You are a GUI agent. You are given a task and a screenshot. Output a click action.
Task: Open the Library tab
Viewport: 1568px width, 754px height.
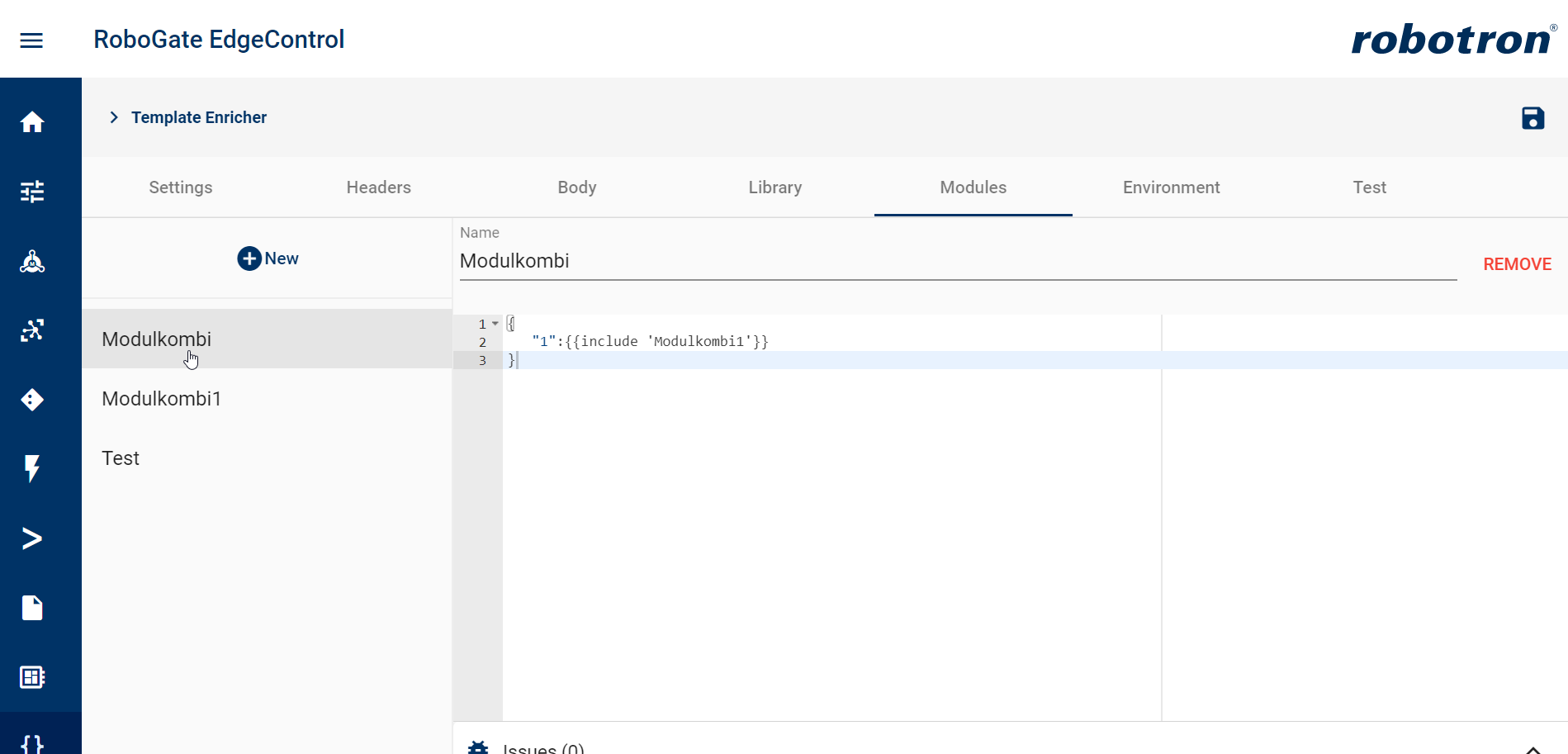[x=775, y=187]
